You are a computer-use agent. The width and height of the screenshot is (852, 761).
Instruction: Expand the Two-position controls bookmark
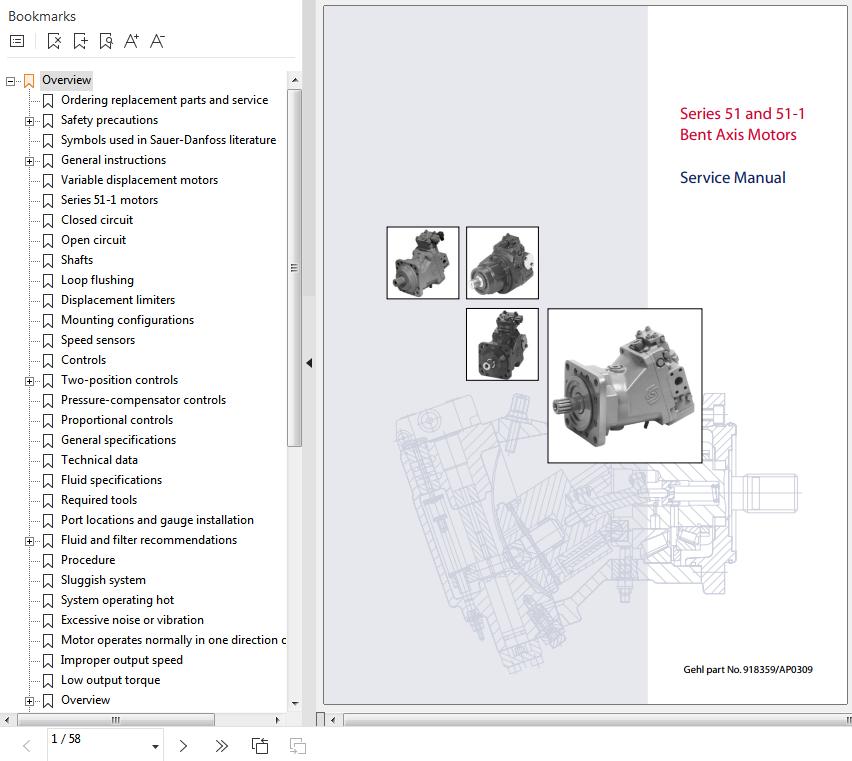click(x=30, y=381)
